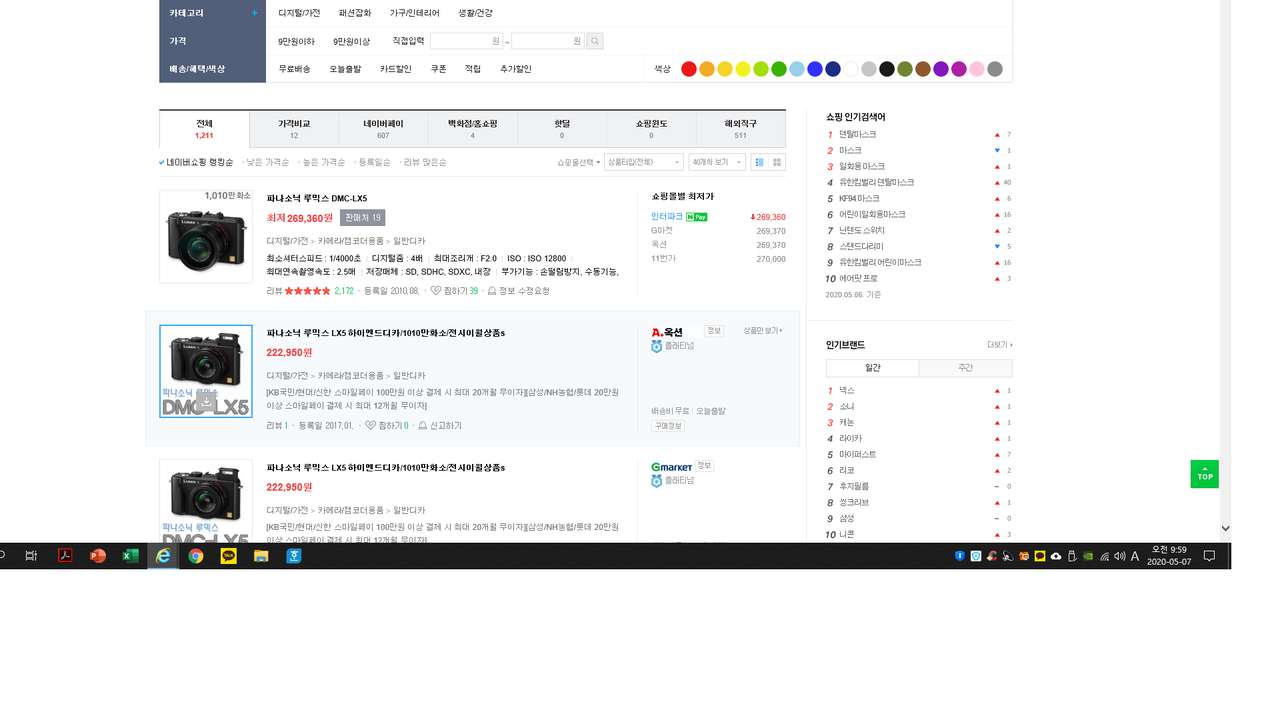This screenshot has width=1280, height=720.
Task: Click the volume icon in system tray
Action: pyautogui.click(x=1119, y=556)
